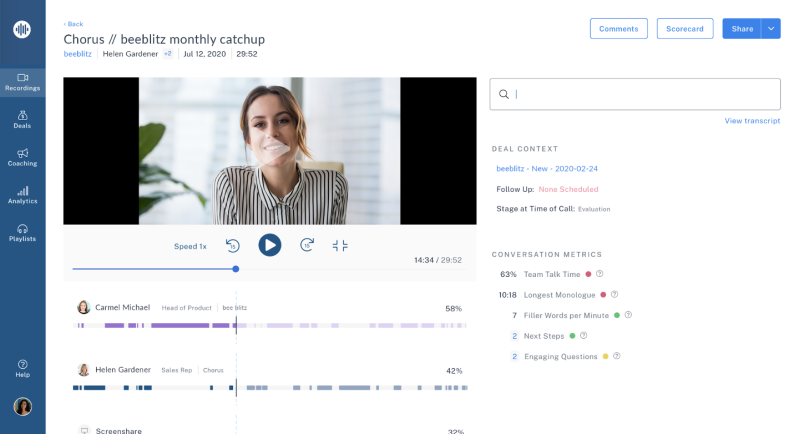Open help icon for Team Talk Time
Screen dimensions: 799x434
pos(600,274)
